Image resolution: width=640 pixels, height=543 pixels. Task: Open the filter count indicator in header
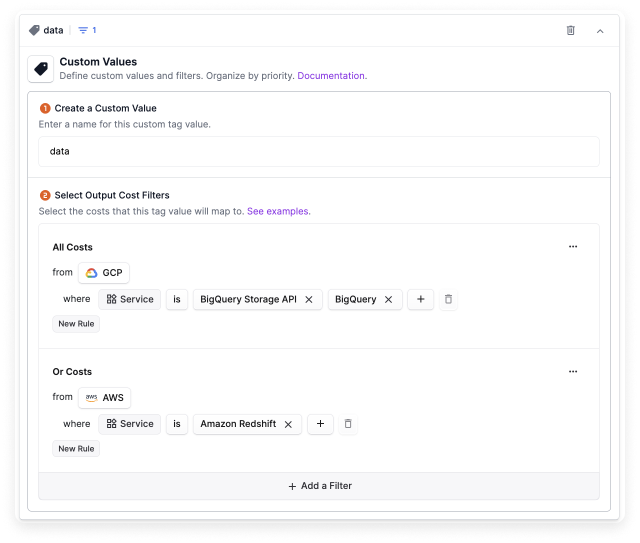[x=87, y=30]
